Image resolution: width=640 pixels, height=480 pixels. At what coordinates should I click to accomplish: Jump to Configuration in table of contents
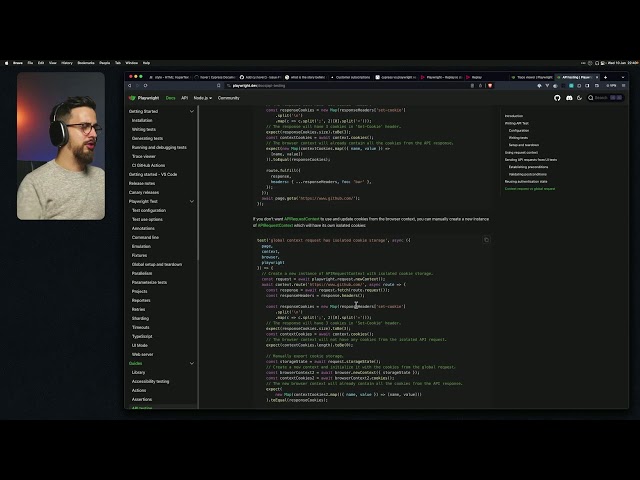519,131
